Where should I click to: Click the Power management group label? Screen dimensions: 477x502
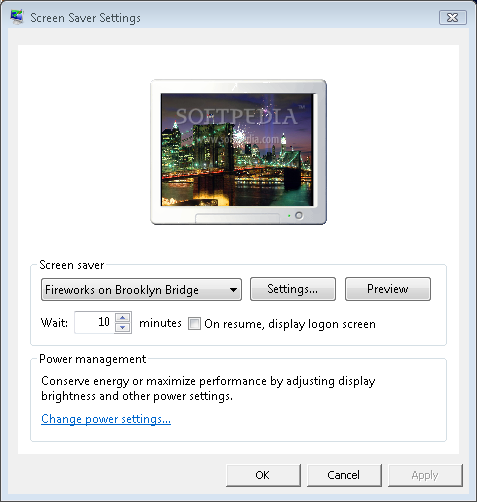pyautogui.click(x=93, y=359)
